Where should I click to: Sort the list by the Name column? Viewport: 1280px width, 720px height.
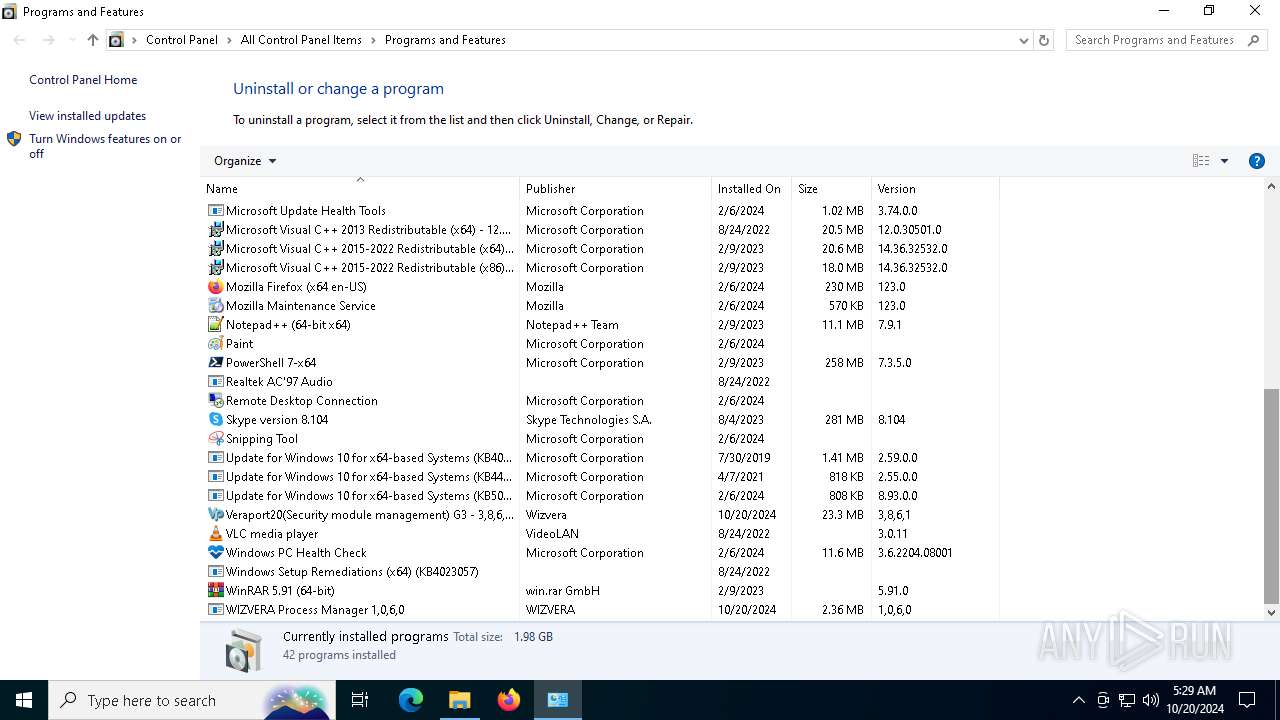(x=360, y=188)
